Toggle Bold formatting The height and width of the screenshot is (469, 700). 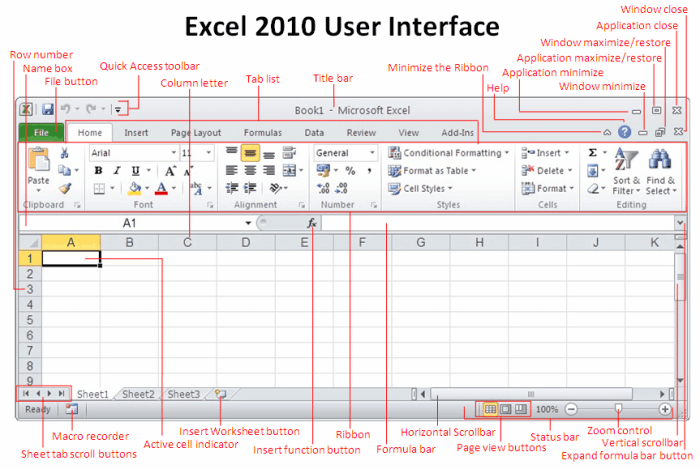tap(98, 170)
